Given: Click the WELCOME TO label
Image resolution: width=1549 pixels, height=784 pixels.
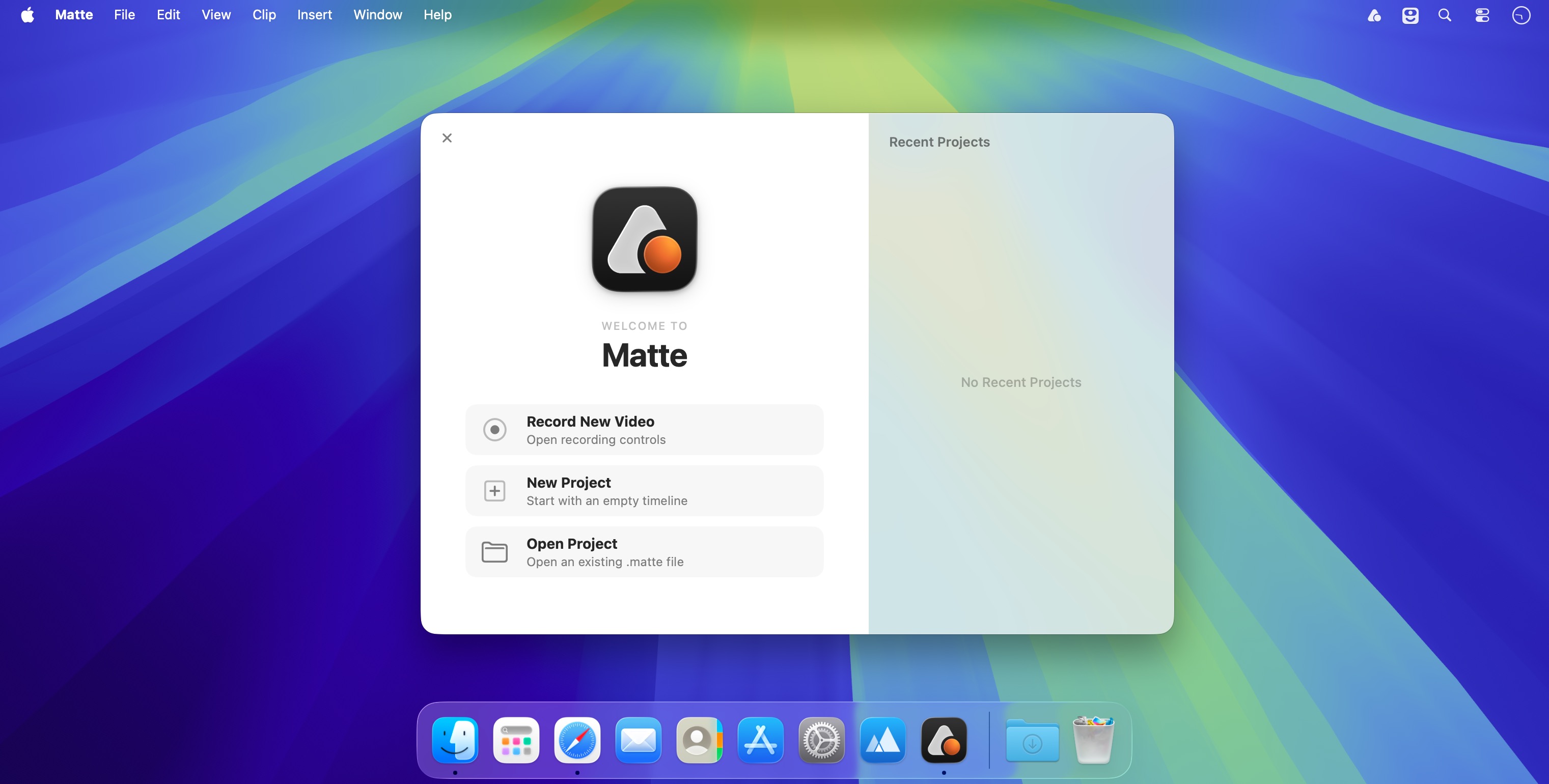Looking at the screenshot, I should click(645, 326).
